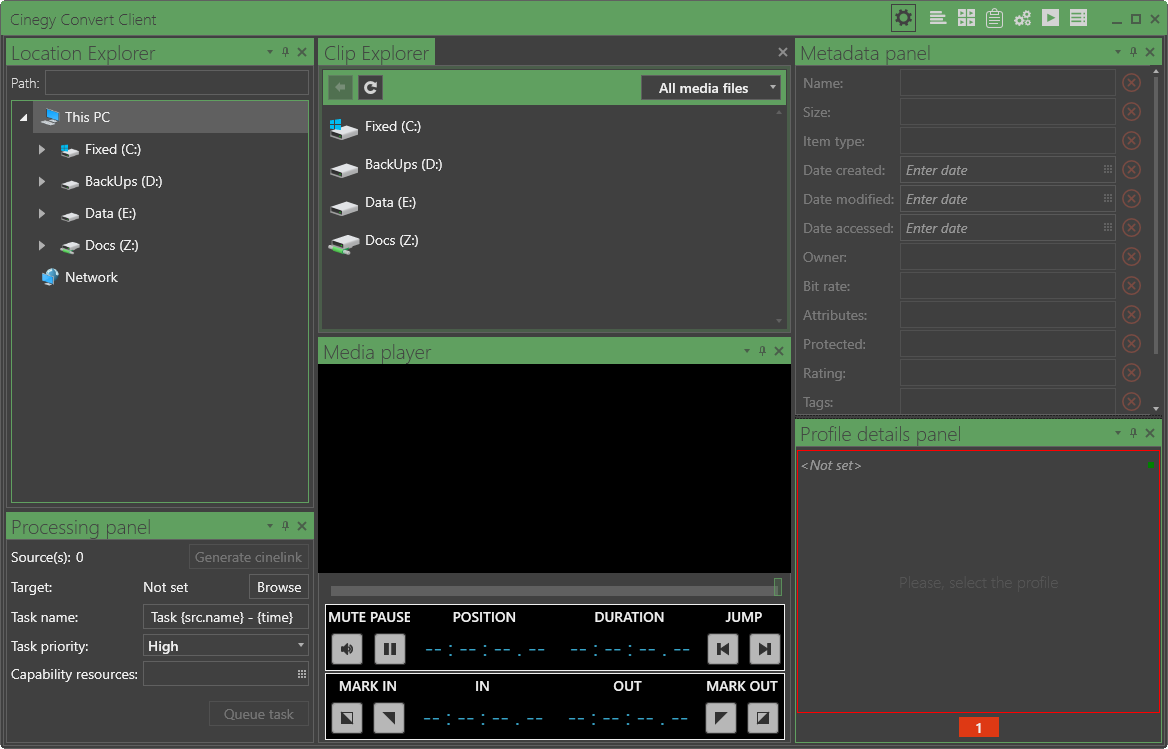The image size is (1168, 749).
Task: Close the Metadata panel
Action: coord(1150,52)
